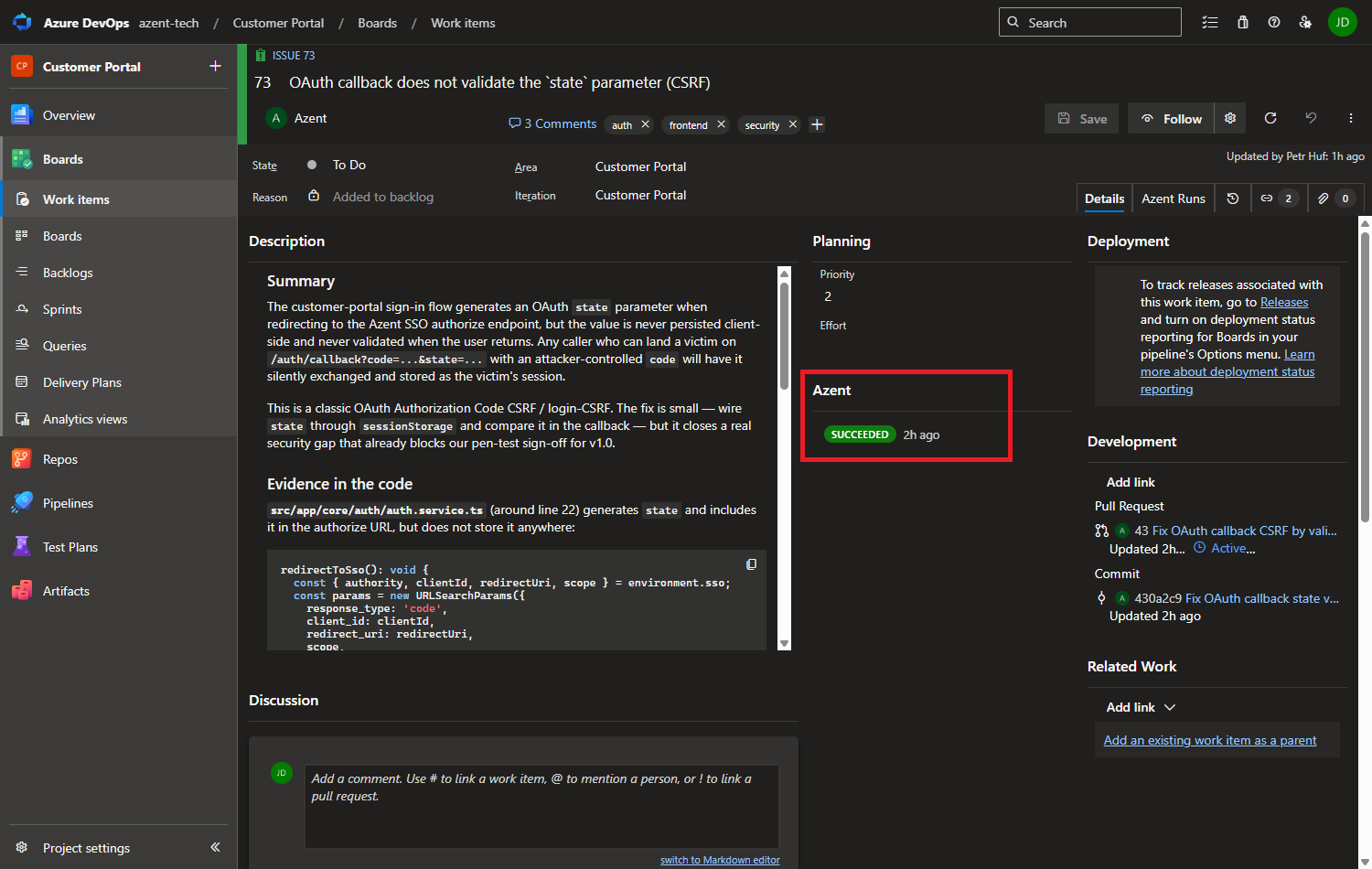Open Sprints in sidebar
The image size is (1372, 869).
pos(119,309)
